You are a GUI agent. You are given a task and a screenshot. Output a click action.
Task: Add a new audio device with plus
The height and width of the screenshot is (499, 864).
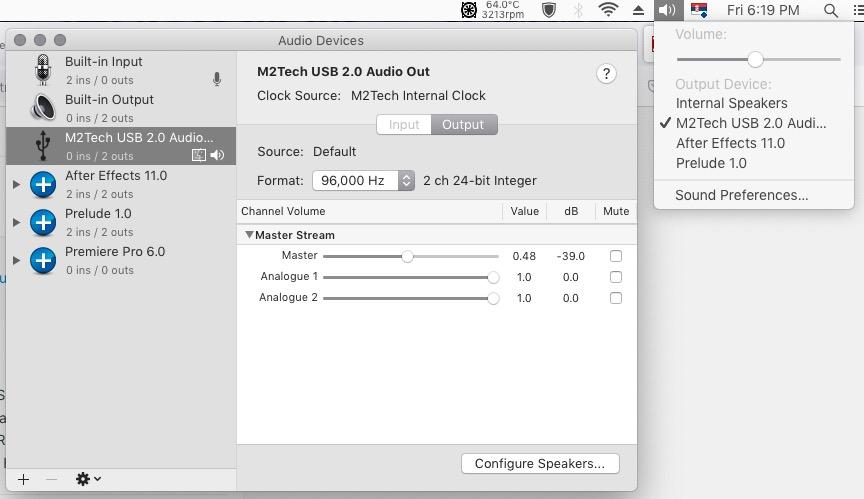[x=23, y=479]
